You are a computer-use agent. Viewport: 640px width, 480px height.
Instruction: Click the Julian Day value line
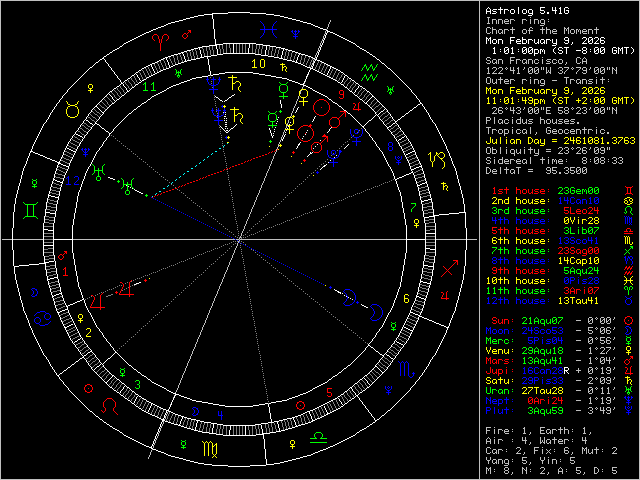click(x=560, y=139)
